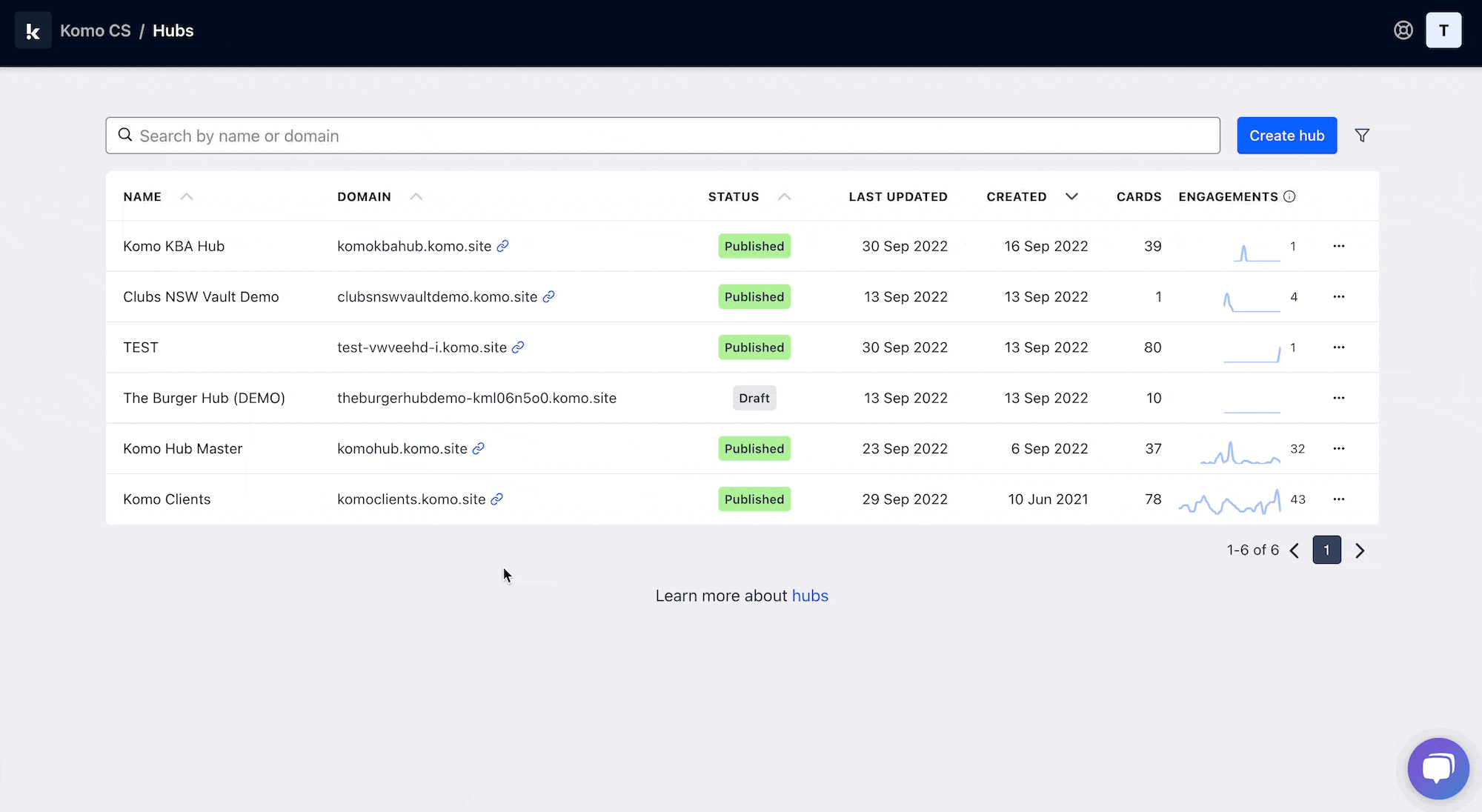Click the Published badge for Komo Hub Master
This screenshot has width=1482, height=812.
tap(754, 448)
